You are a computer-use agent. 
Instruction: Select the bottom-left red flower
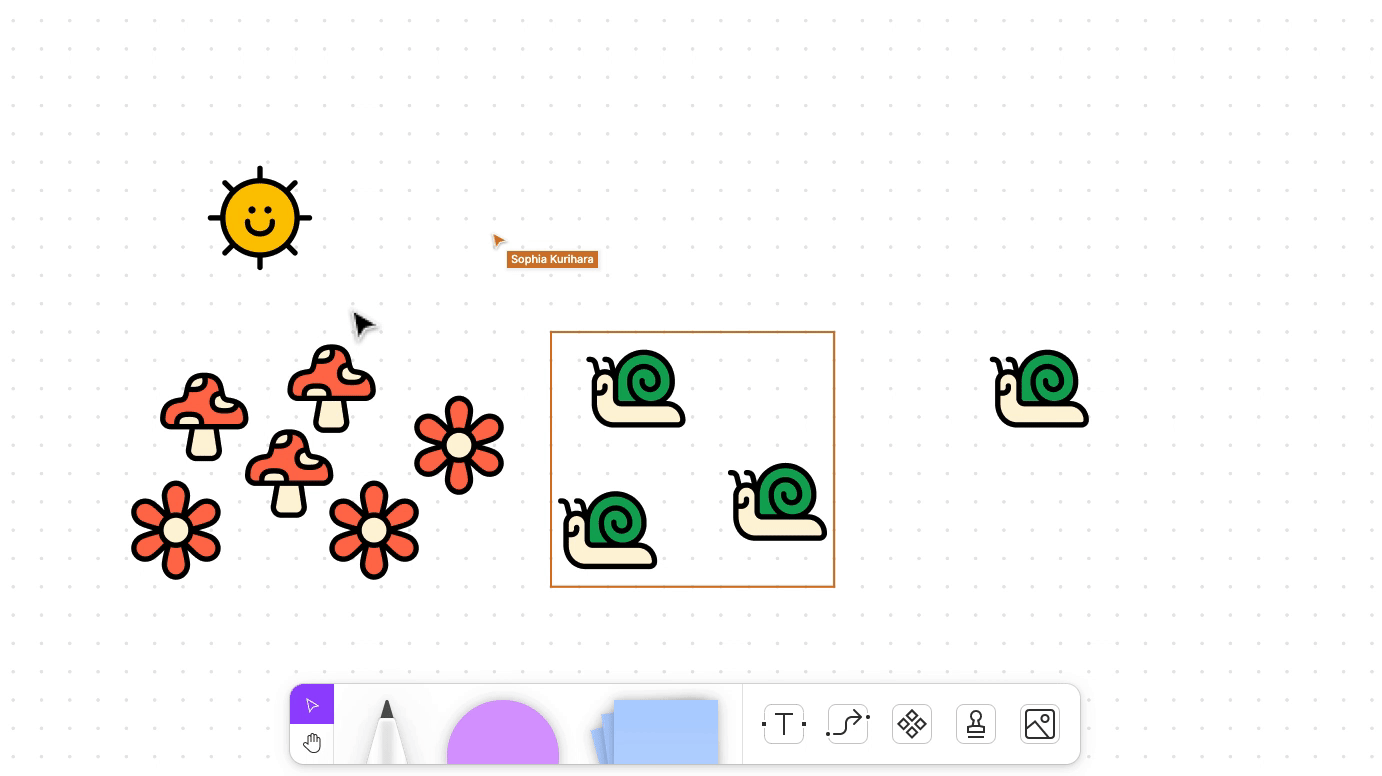pyautogui.click(x=176, y=530)
